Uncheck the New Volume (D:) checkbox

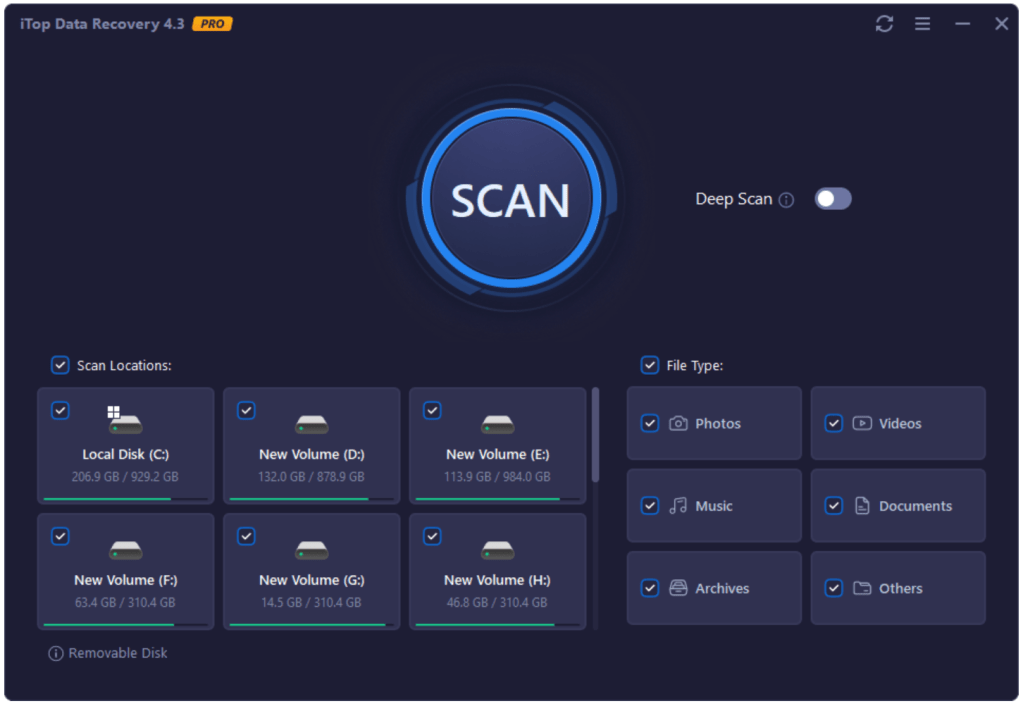[x=246, y=410]
